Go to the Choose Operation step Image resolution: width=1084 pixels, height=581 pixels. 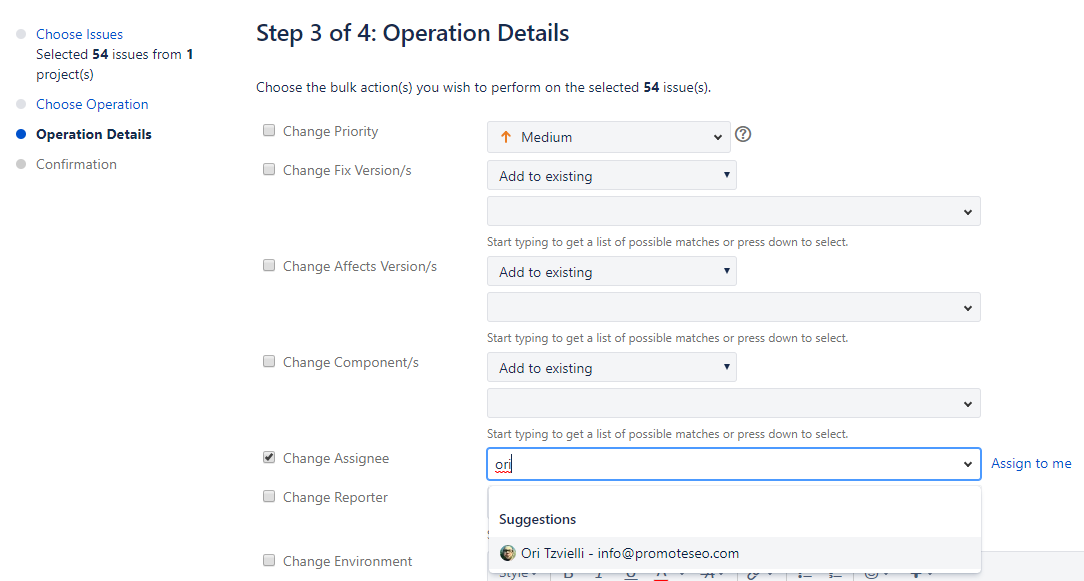pyautogui.click(x=92, y=104)
